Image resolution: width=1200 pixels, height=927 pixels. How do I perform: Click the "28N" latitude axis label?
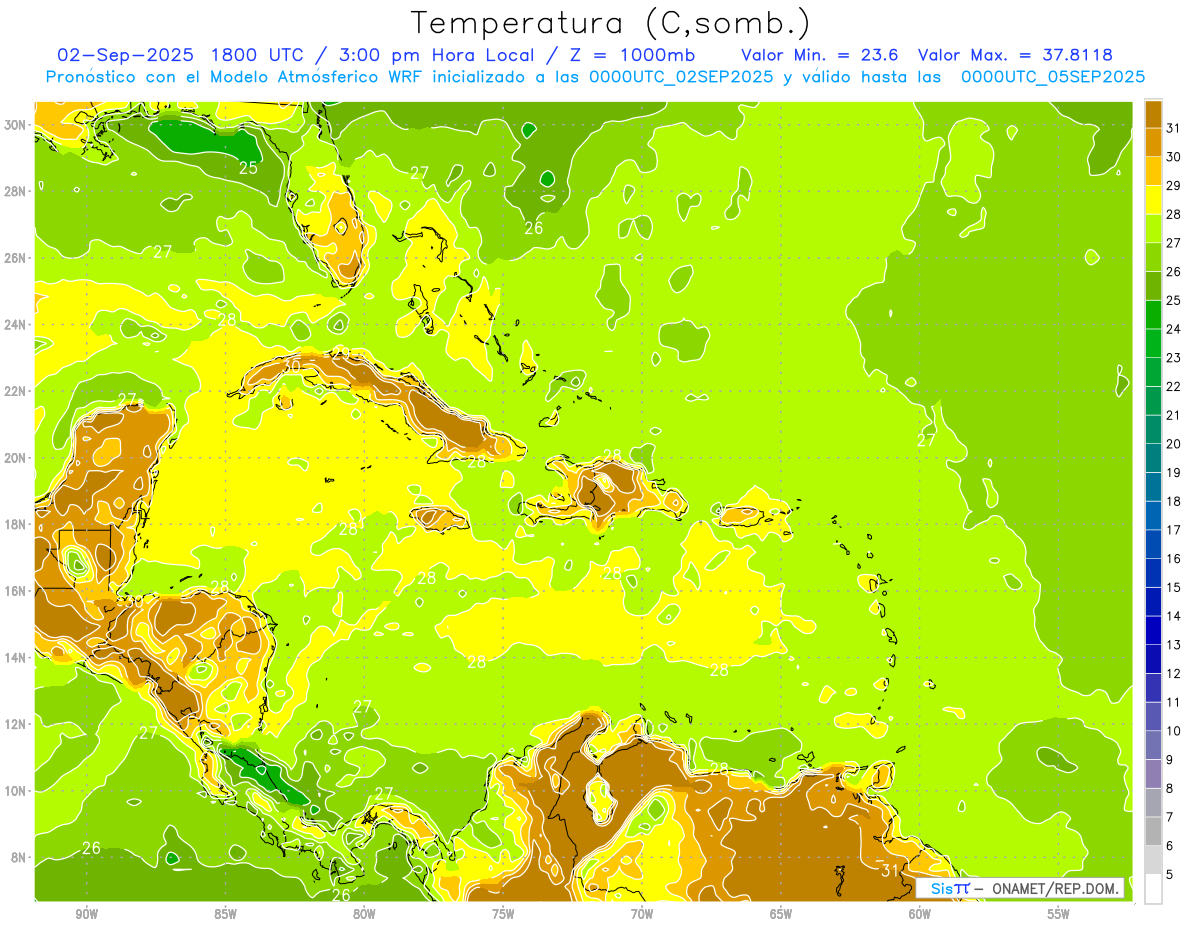coord(15,191)
